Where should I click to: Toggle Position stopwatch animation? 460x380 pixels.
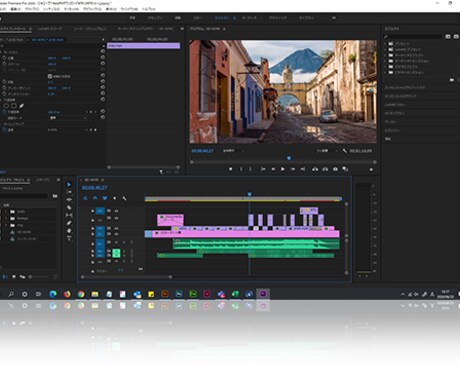pyautogui.click(x=4, y=58)
